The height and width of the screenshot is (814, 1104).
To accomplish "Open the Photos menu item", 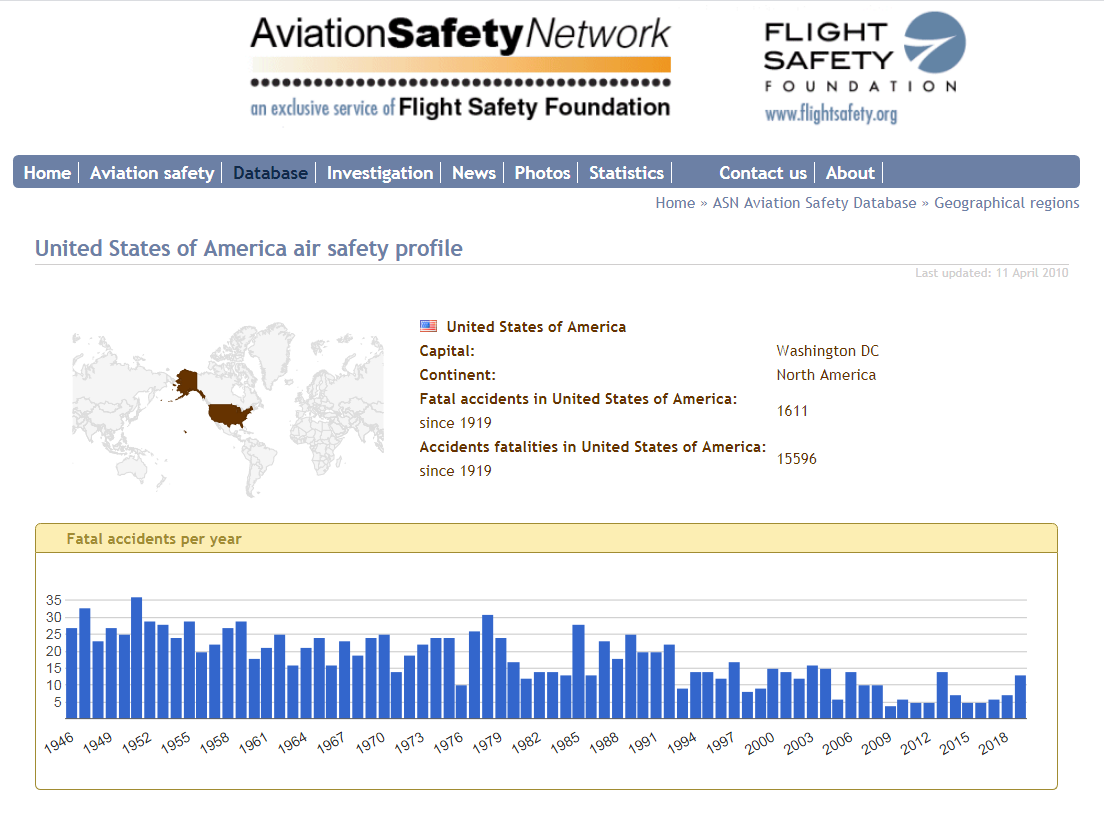I will click(542, 173).
